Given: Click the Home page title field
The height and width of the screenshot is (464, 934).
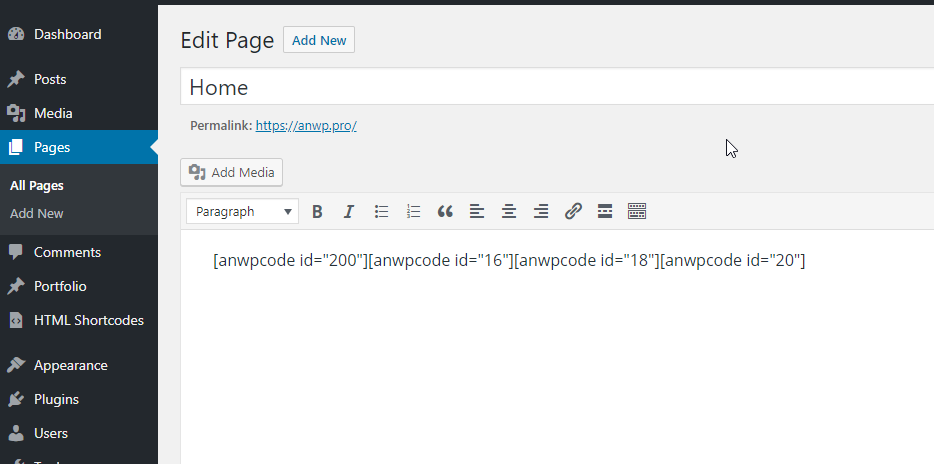Looking at the screenshot, I should [x=557, y=87].
